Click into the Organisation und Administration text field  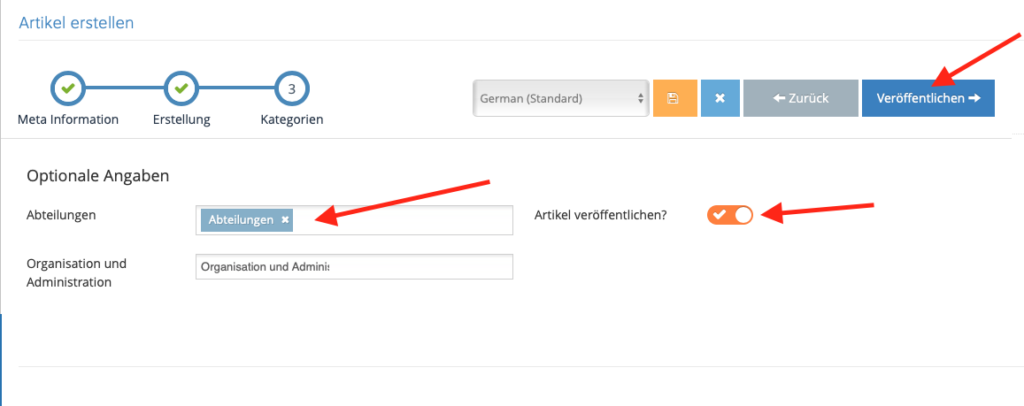[x=354, y=267]
